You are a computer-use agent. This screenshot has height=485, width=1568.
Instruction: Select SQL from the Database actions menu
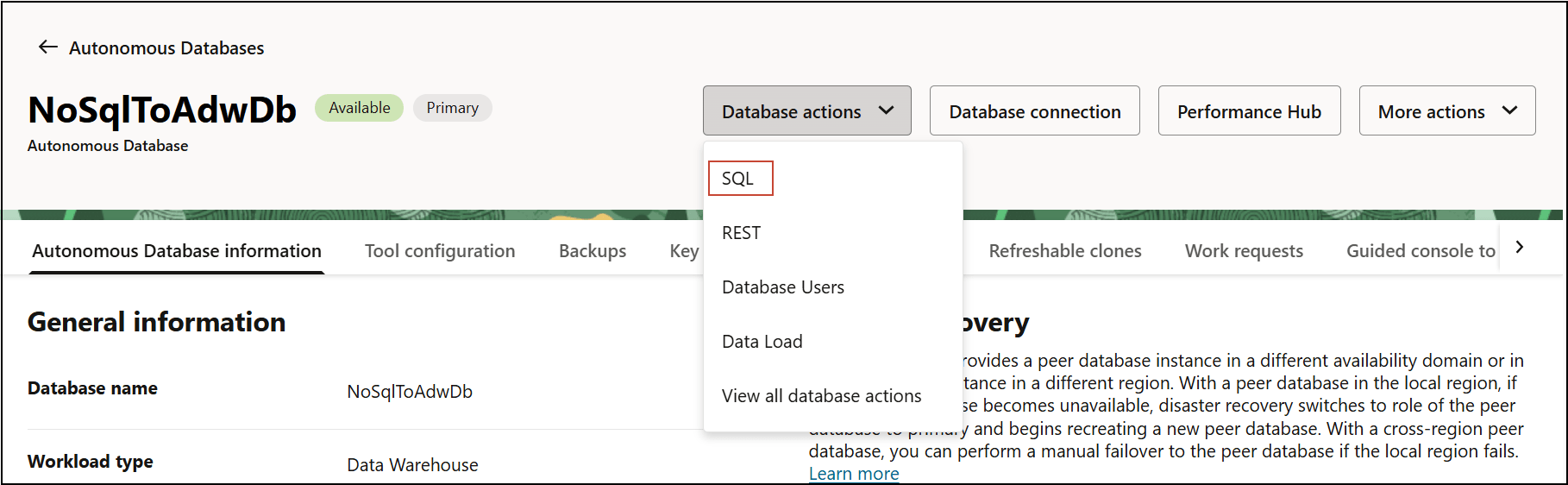(x=739, y=179)
